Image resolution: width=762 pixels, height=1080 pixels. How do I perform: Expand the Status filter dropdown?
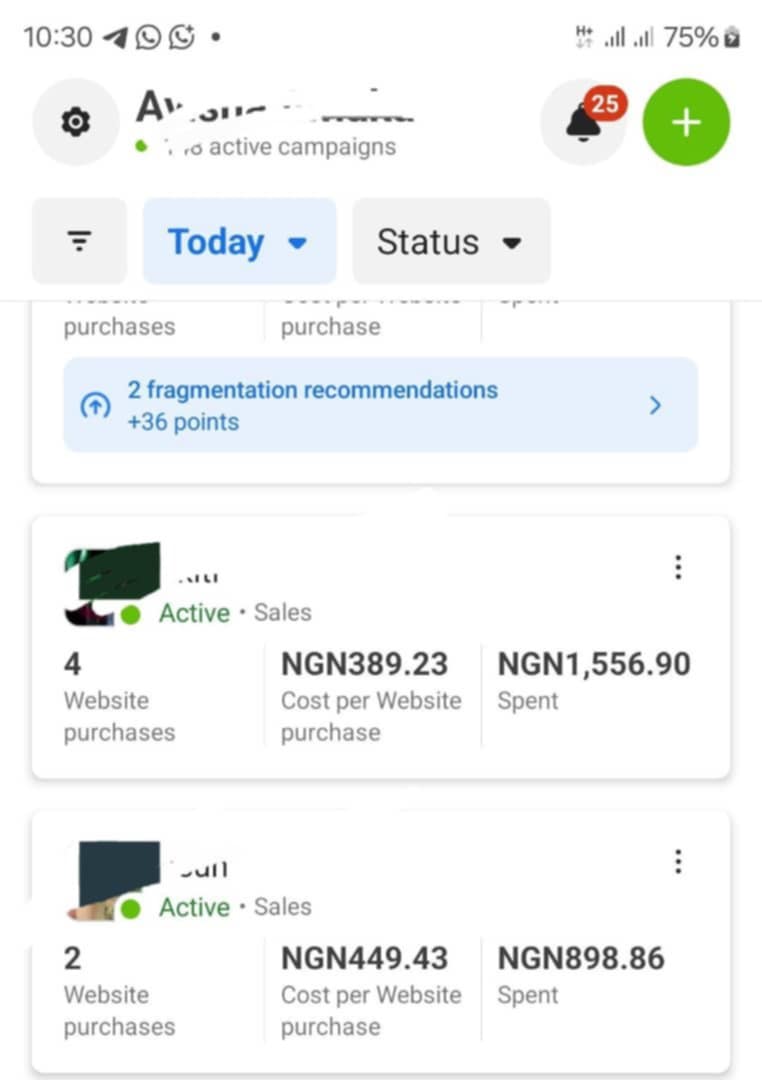[x=451, y=241]
